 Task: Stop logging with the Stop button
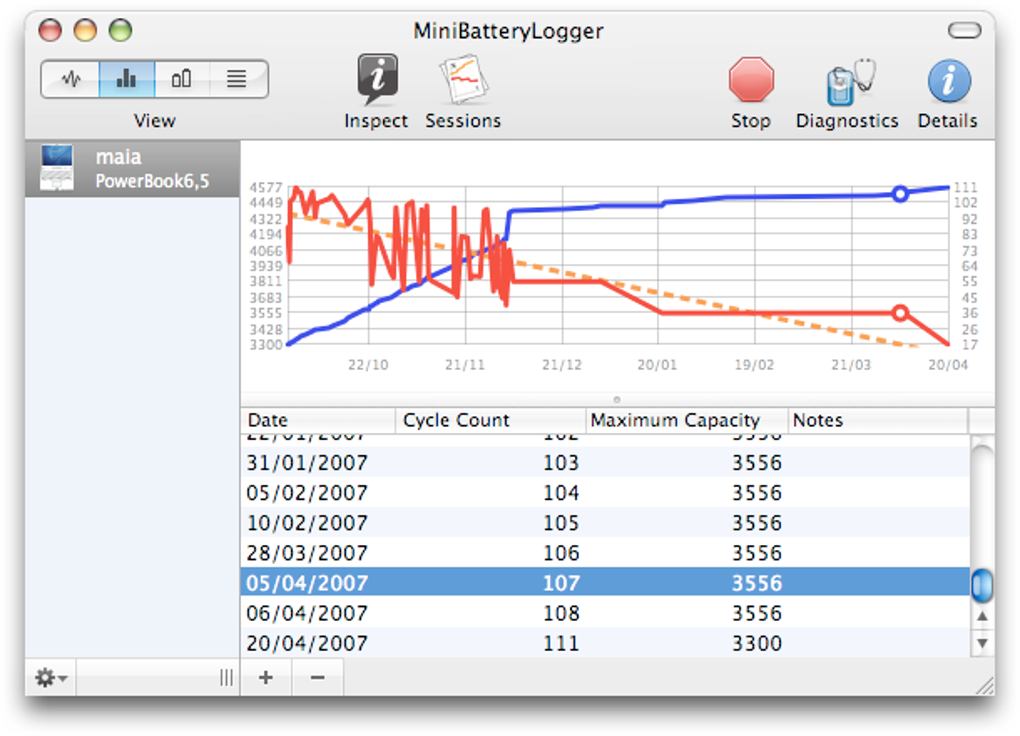(x=751, y=94)
